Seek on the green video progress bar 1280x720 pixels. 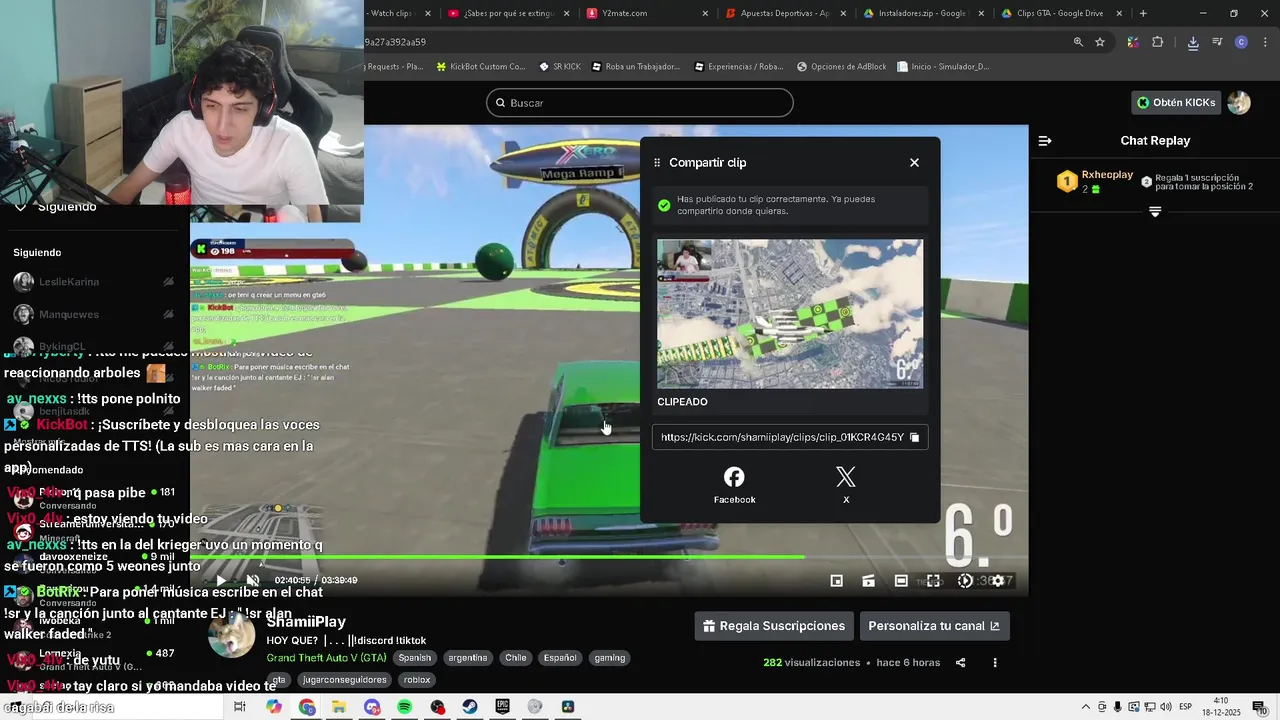tap(609, 557)
